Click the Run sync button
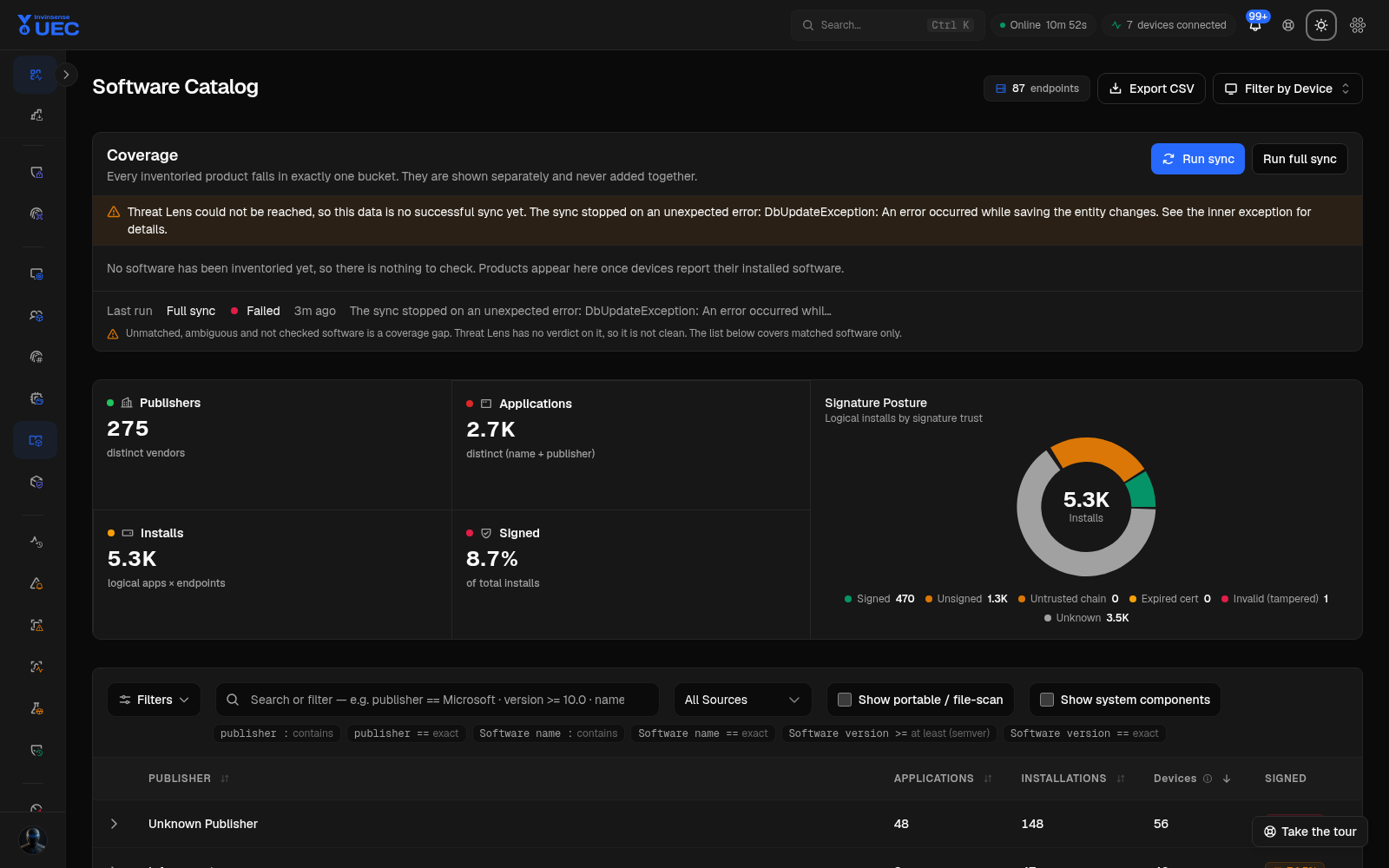 [x=1198, y=159]
